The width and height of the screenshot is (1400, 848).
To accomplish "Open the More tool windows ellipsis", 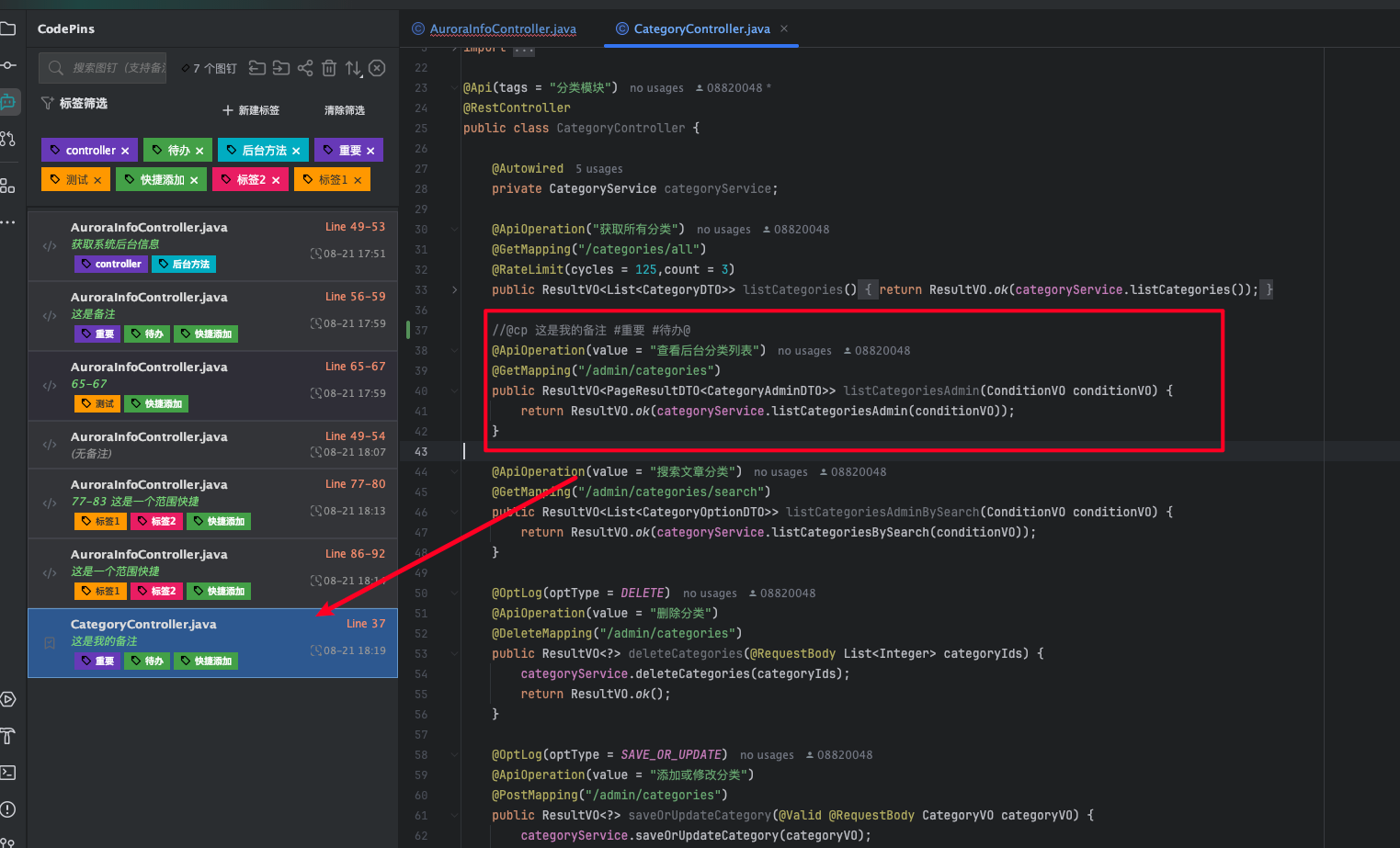I will click(7, 221).
